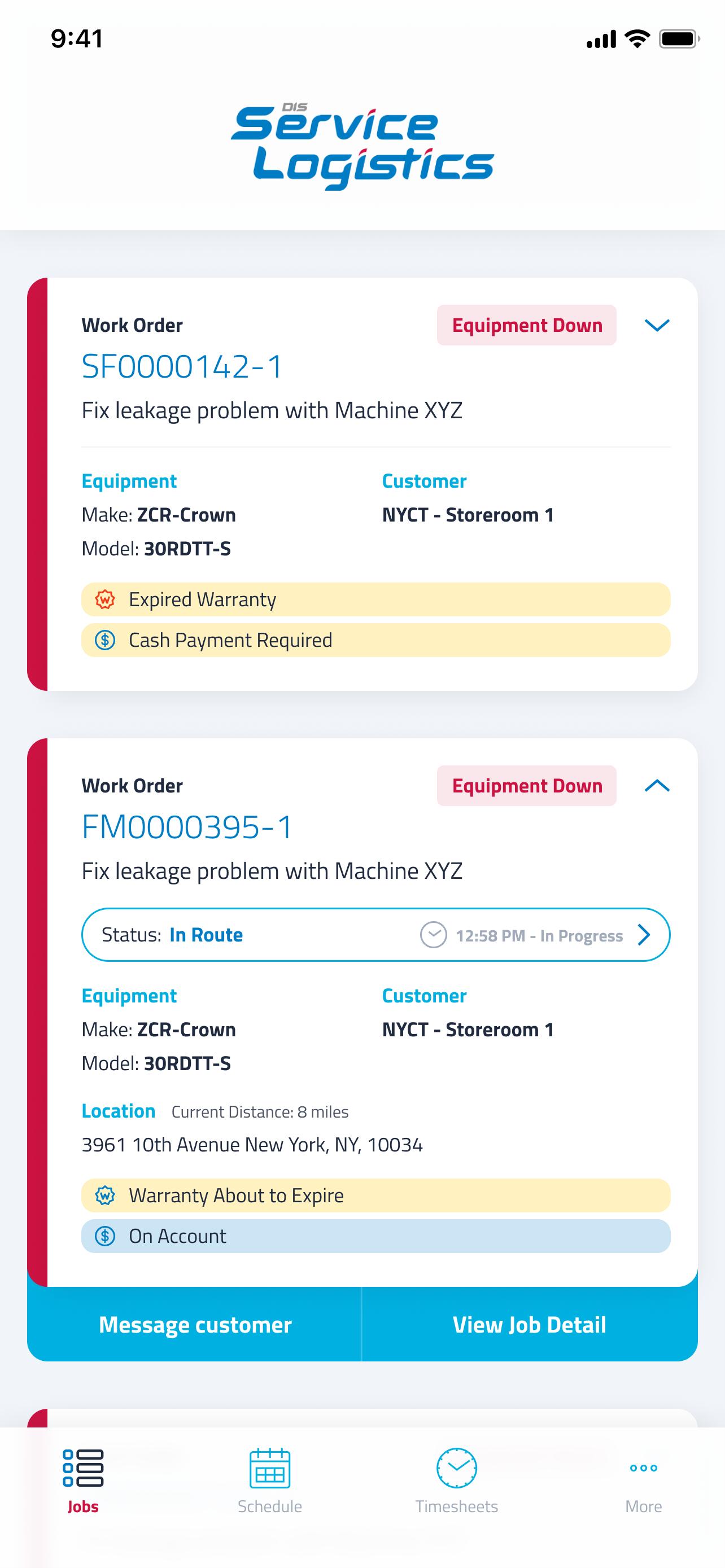This screenshot has width=725, height=1568.
Task: Check the cellular signal bars icon
Action: click(x=601, y=40)
